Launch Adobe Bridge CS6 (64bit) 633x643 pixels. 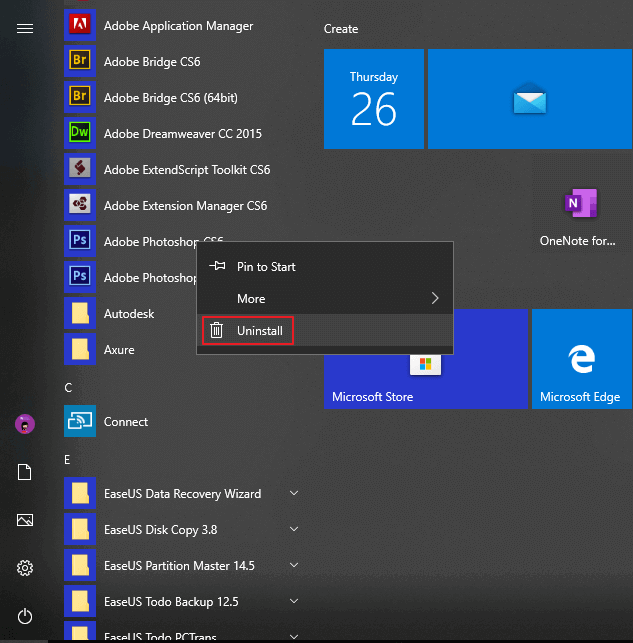point(170,98)
